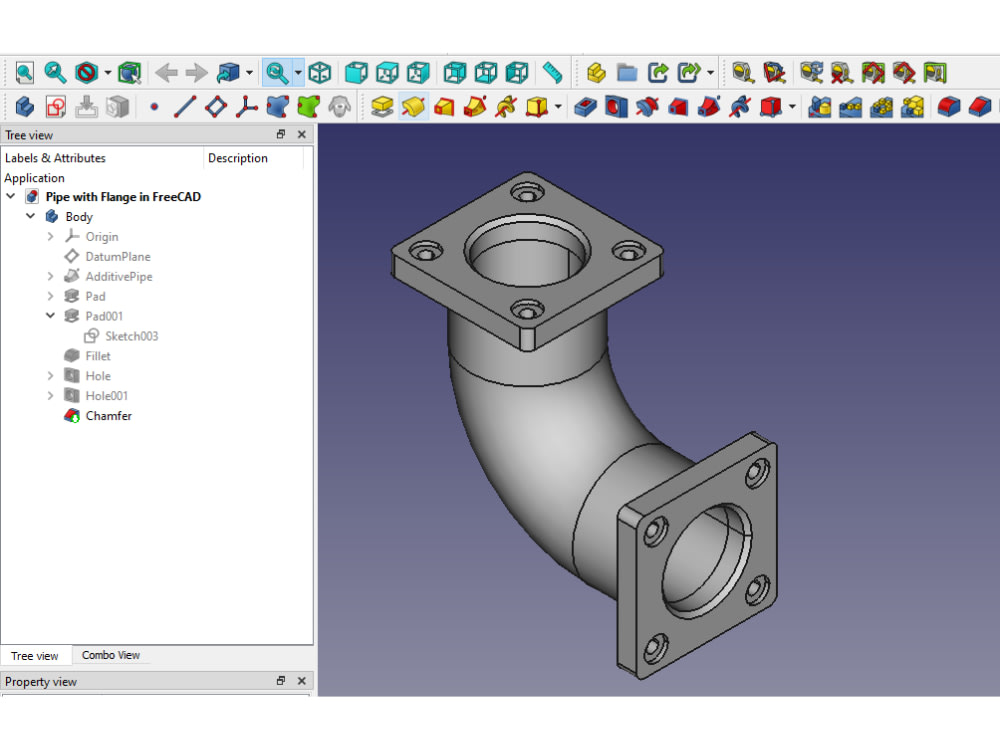Open the Pocket tool
The image size is (1000, 750).
click(585, 105)
